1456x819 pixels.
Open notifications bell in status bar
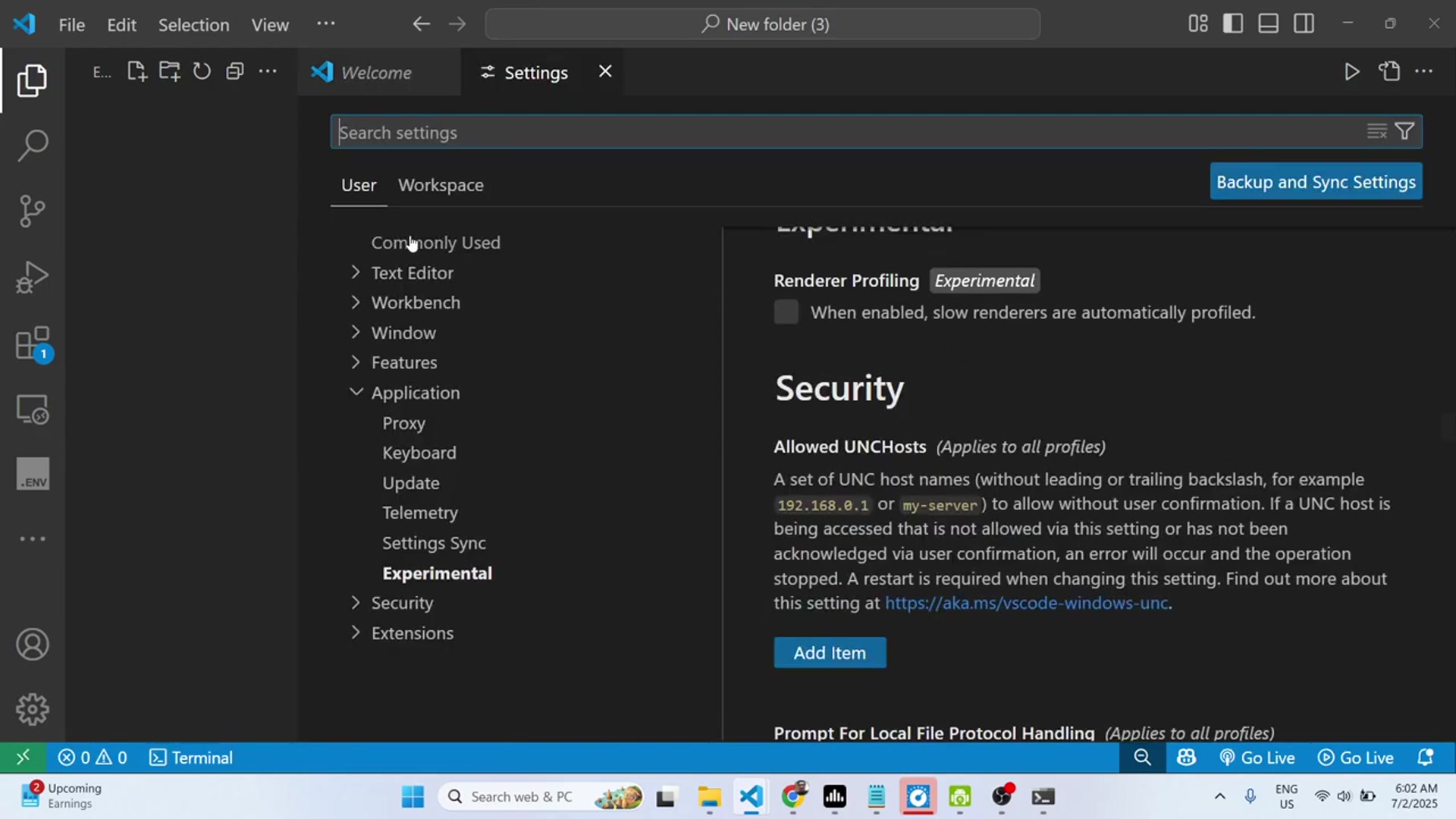[1426, 758]
